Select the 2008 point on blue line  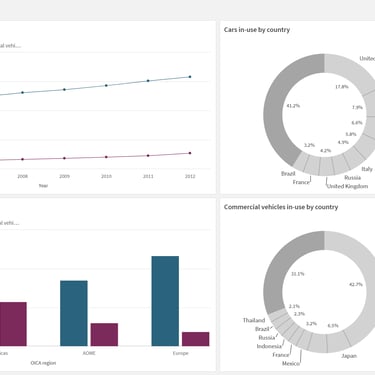[x=23, y=92]
